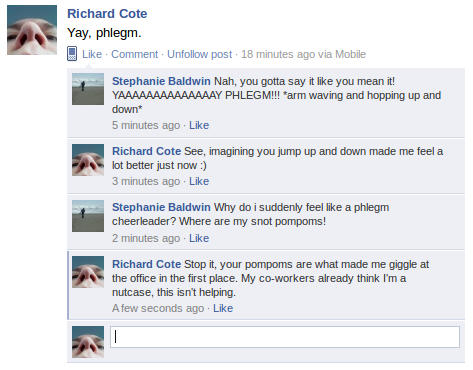Open Stephanie Baldwin's name in cheerleader comment
Image resolution: width=473 pixels, height=370 pixels.
(161, 207)
